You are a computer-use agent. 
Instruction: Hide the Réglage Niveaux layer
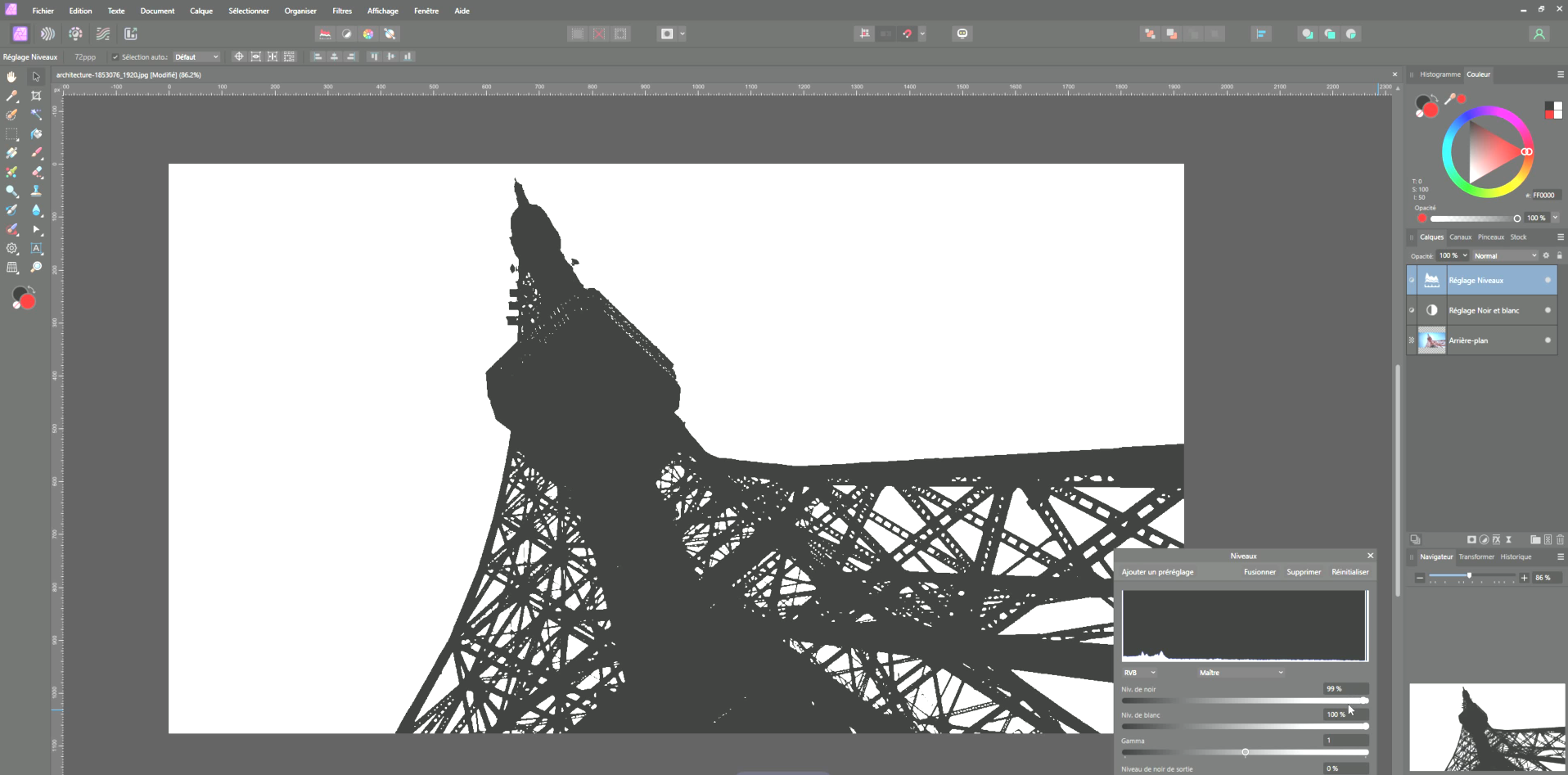pos(1547,281)
